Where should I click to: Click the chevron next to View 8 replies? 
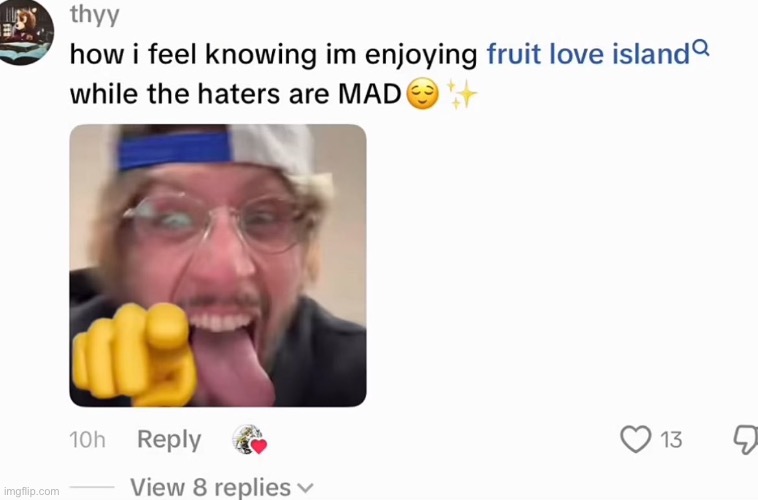click(x=305, y=488)
